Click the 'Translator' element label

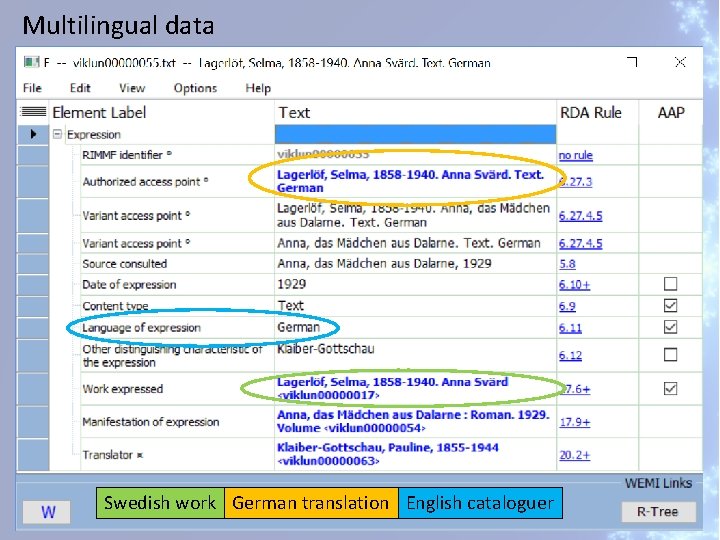pos(108,455)
